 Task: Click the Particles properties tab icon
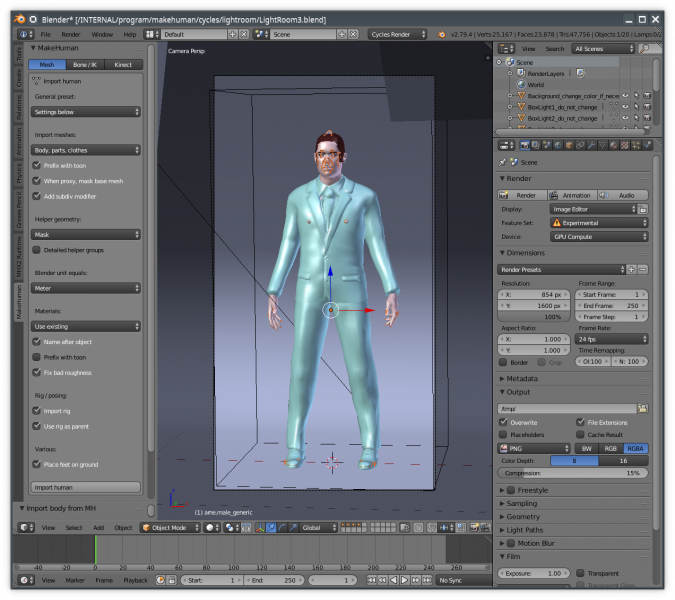tap(635, 145)
